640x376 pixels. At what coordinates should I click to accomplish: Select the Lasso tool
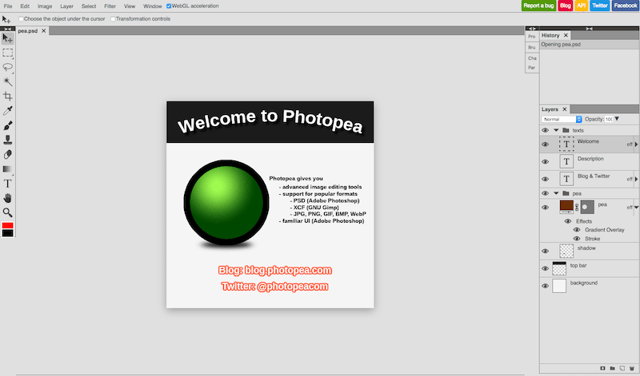8,67
